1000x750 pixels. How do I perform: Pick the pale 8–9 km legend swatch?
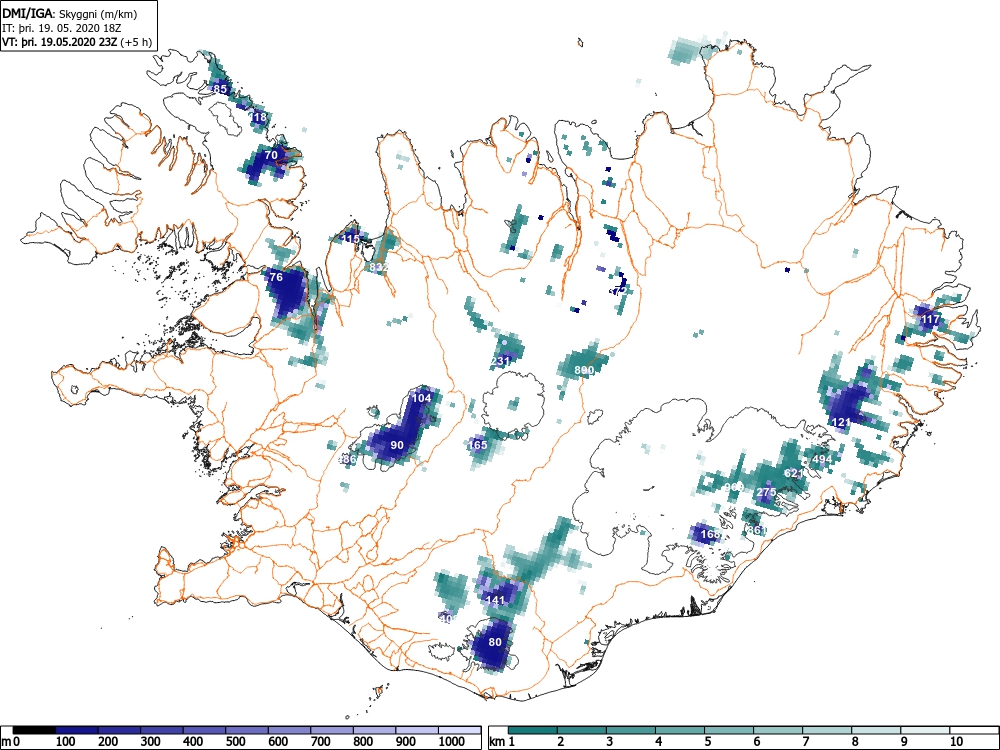pyautogui.click(x=875, y=730)
